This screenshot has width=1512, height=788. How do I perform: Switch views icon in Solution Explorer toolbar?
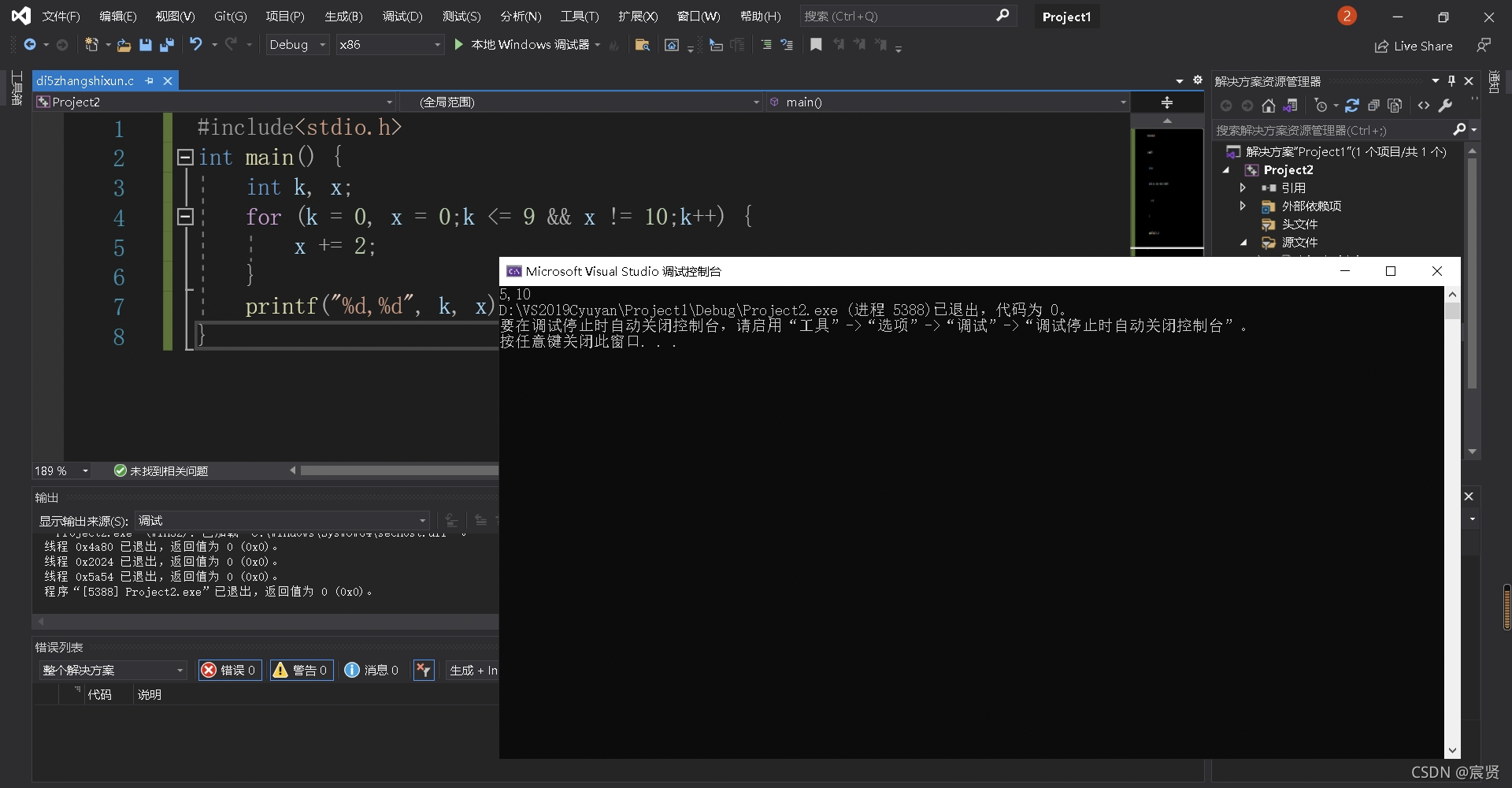pyautogui.click(x=1290, y=106)
